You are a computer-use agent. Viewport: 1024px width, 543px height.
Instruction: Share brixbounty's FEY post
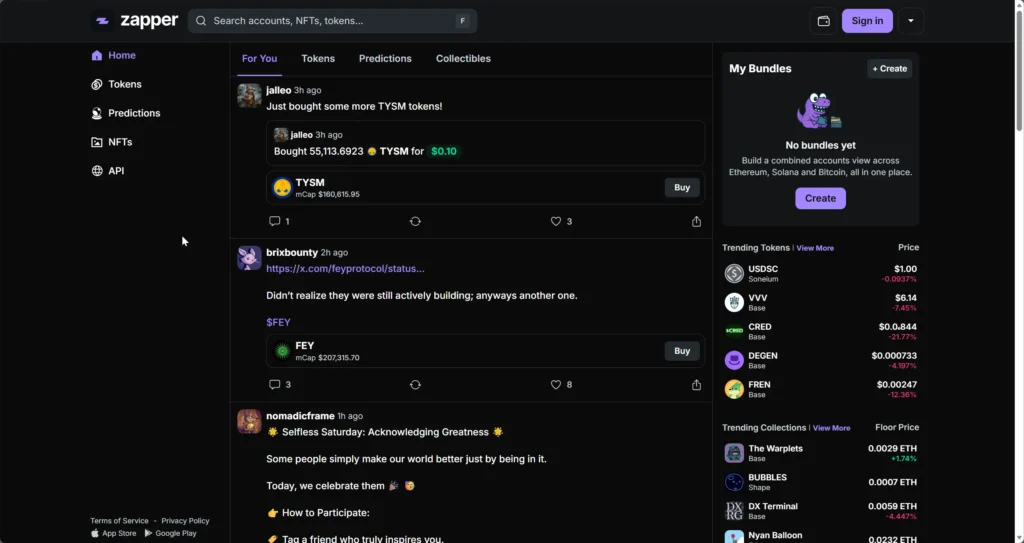click(x=697, y=385)
